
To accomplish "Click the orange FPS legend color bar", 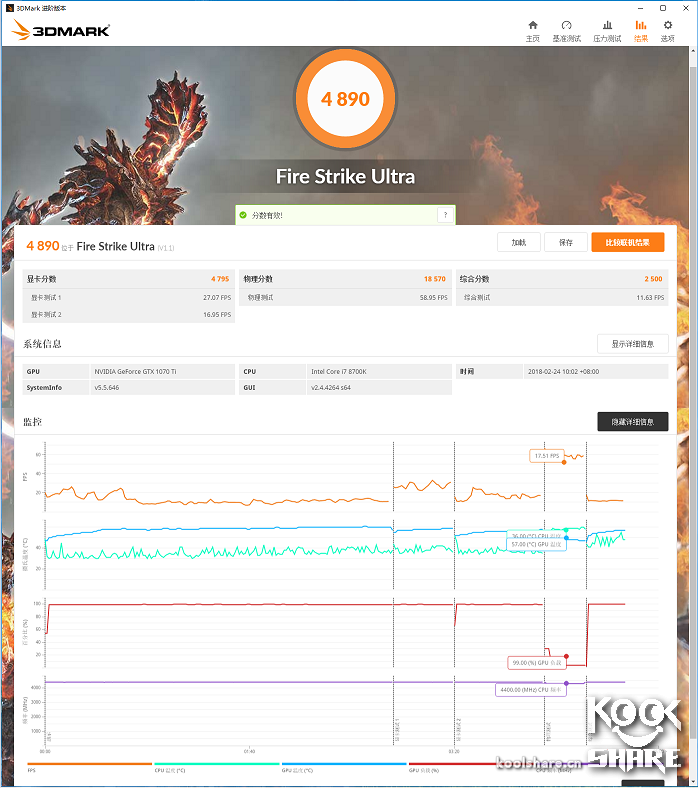I will pos(89,764).
